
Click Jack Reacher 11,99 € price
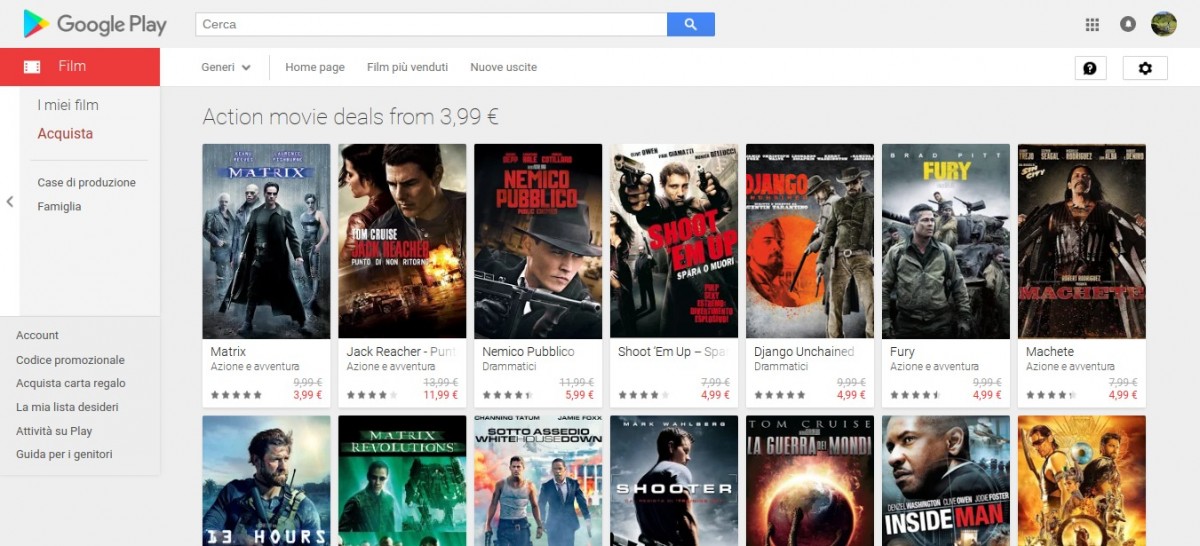[x=441, y=395]
